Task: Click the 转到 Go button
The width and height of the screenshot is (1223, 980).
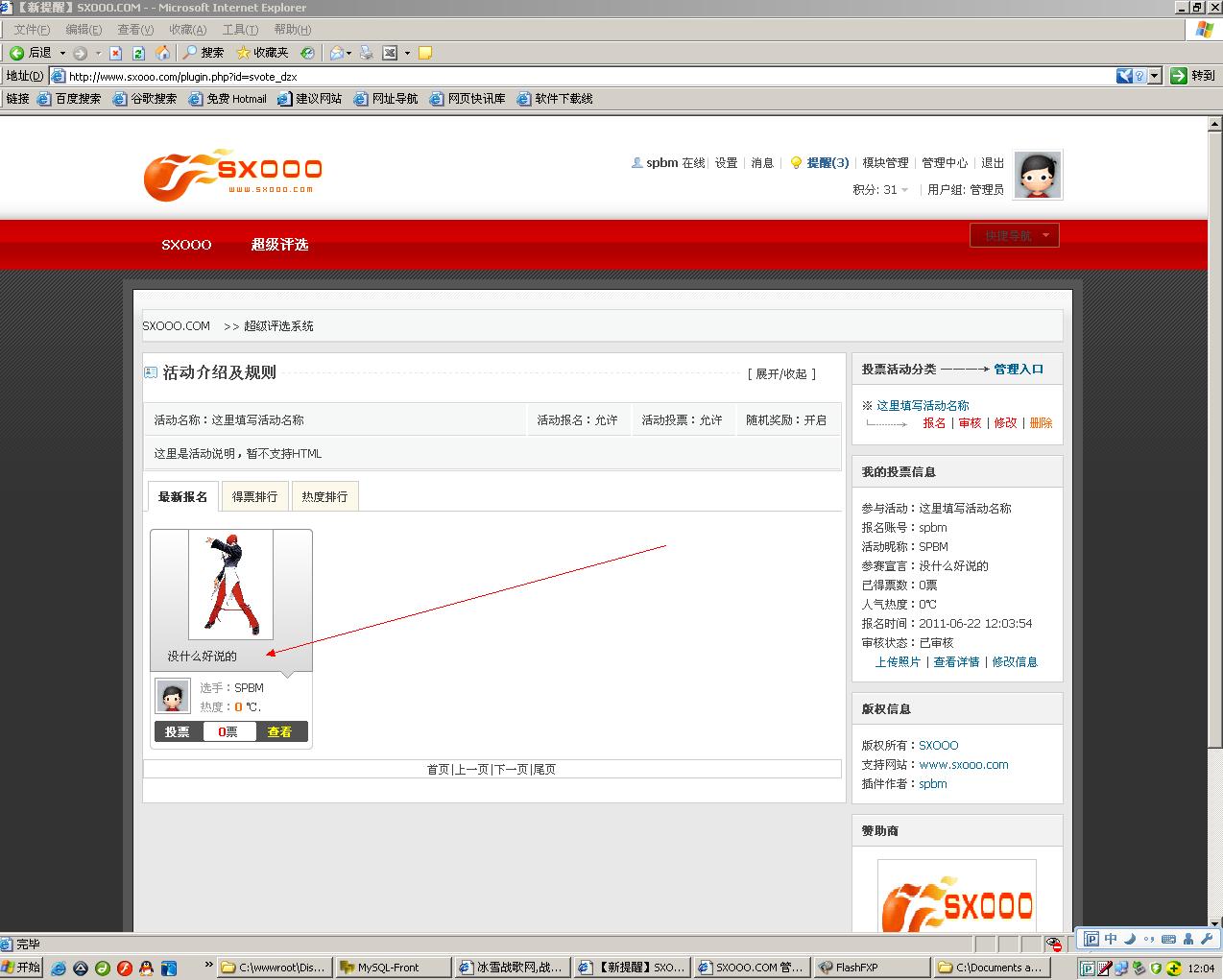Action: coord(1193,76)
